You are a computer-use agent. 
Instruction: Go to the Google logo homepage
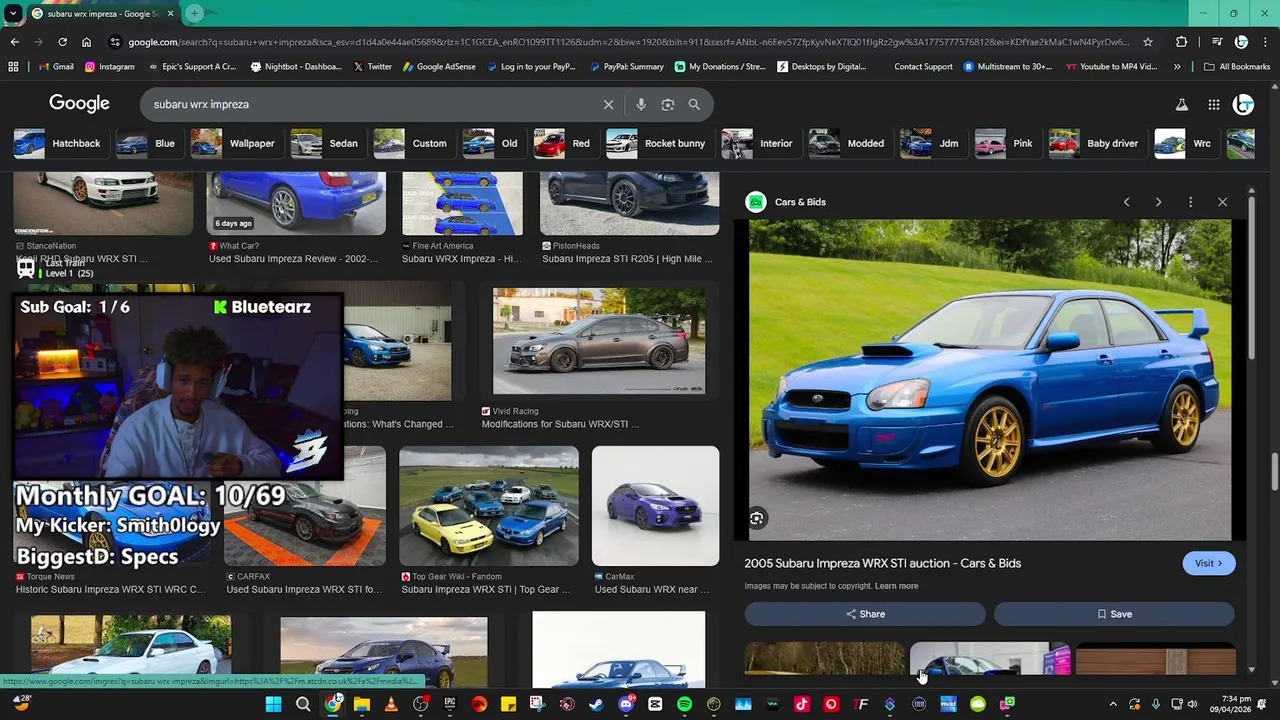tap(79, 104)
